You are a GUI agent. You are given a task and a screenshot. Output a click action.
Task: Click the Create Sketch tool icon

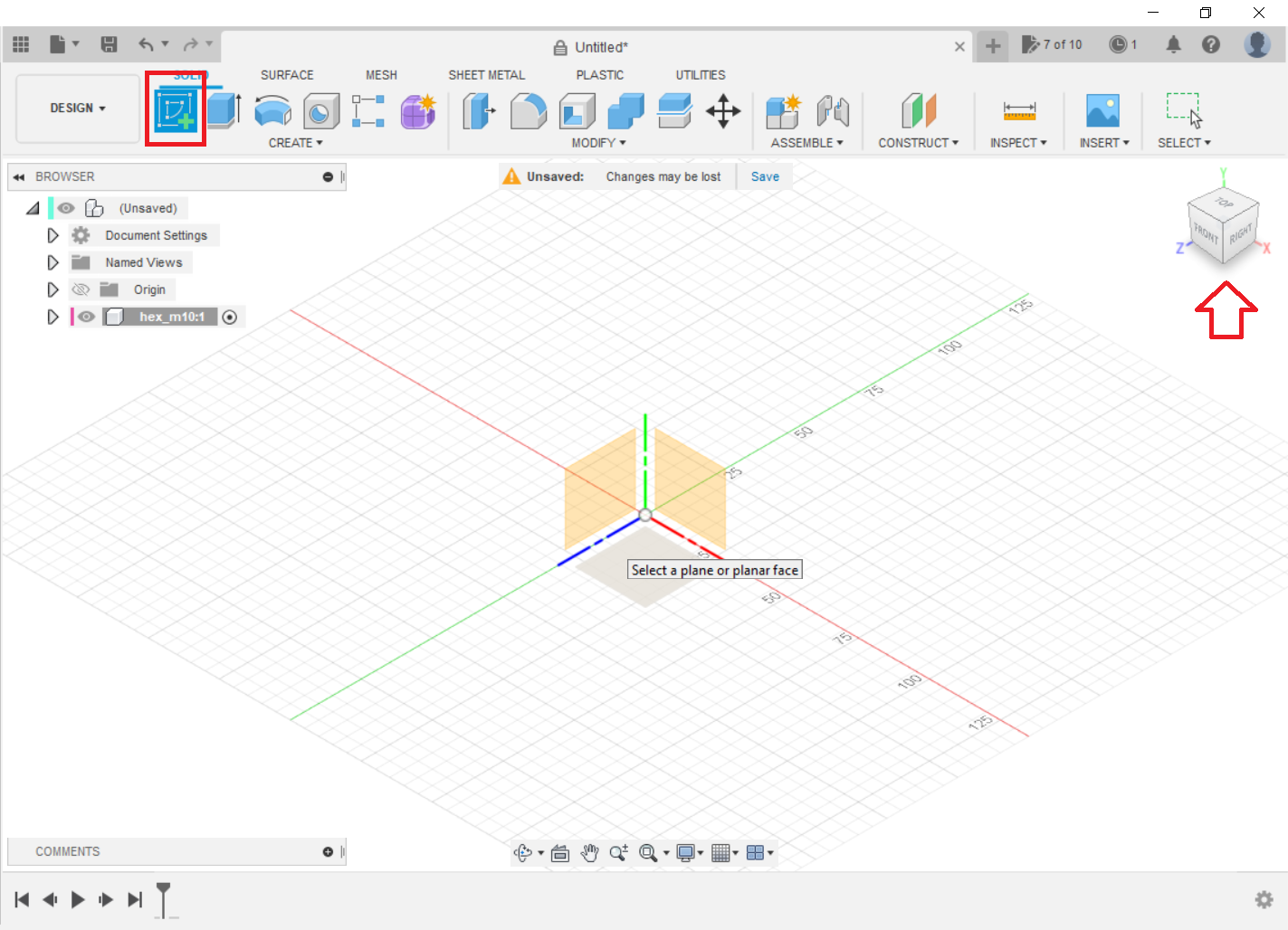(x=176, y=111)
